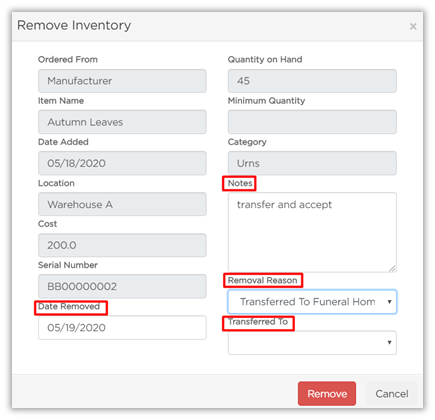Screen dimensions: 435x420
Task: Click the Date Removed field
Action: [x=122, y=327]
